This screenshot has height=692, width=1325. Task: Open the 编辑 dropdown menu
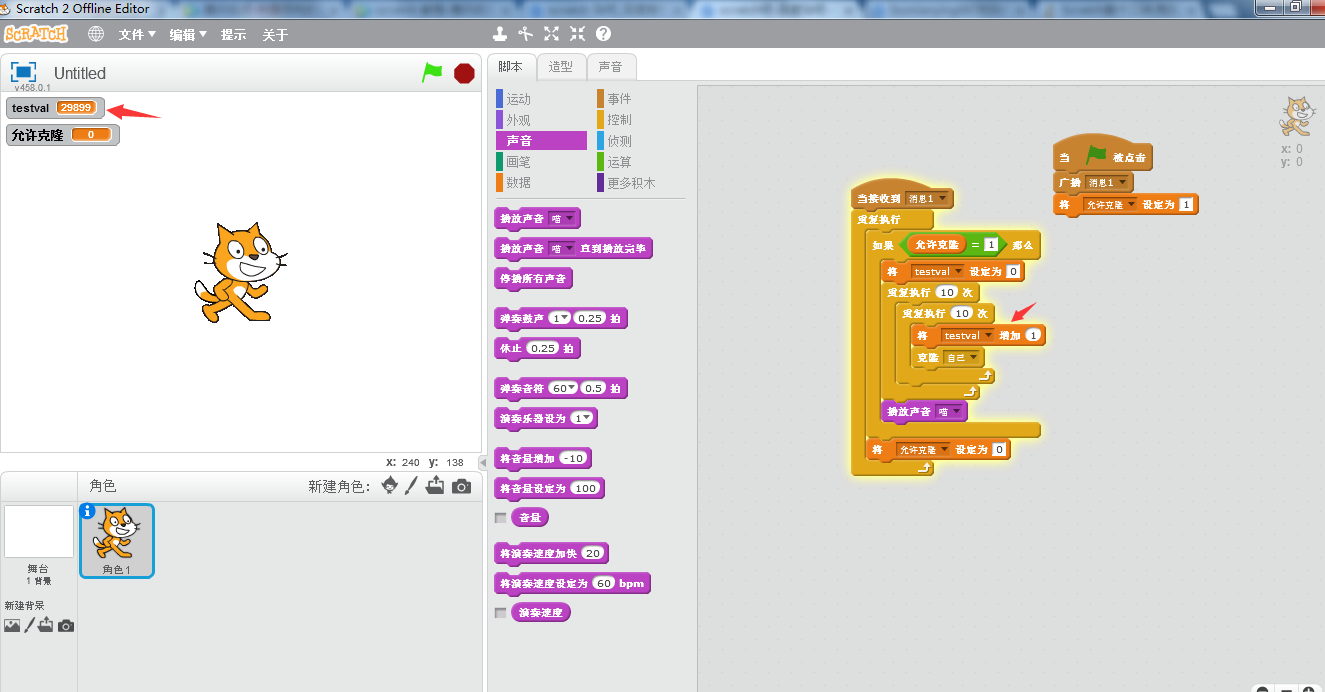(188, 35)
